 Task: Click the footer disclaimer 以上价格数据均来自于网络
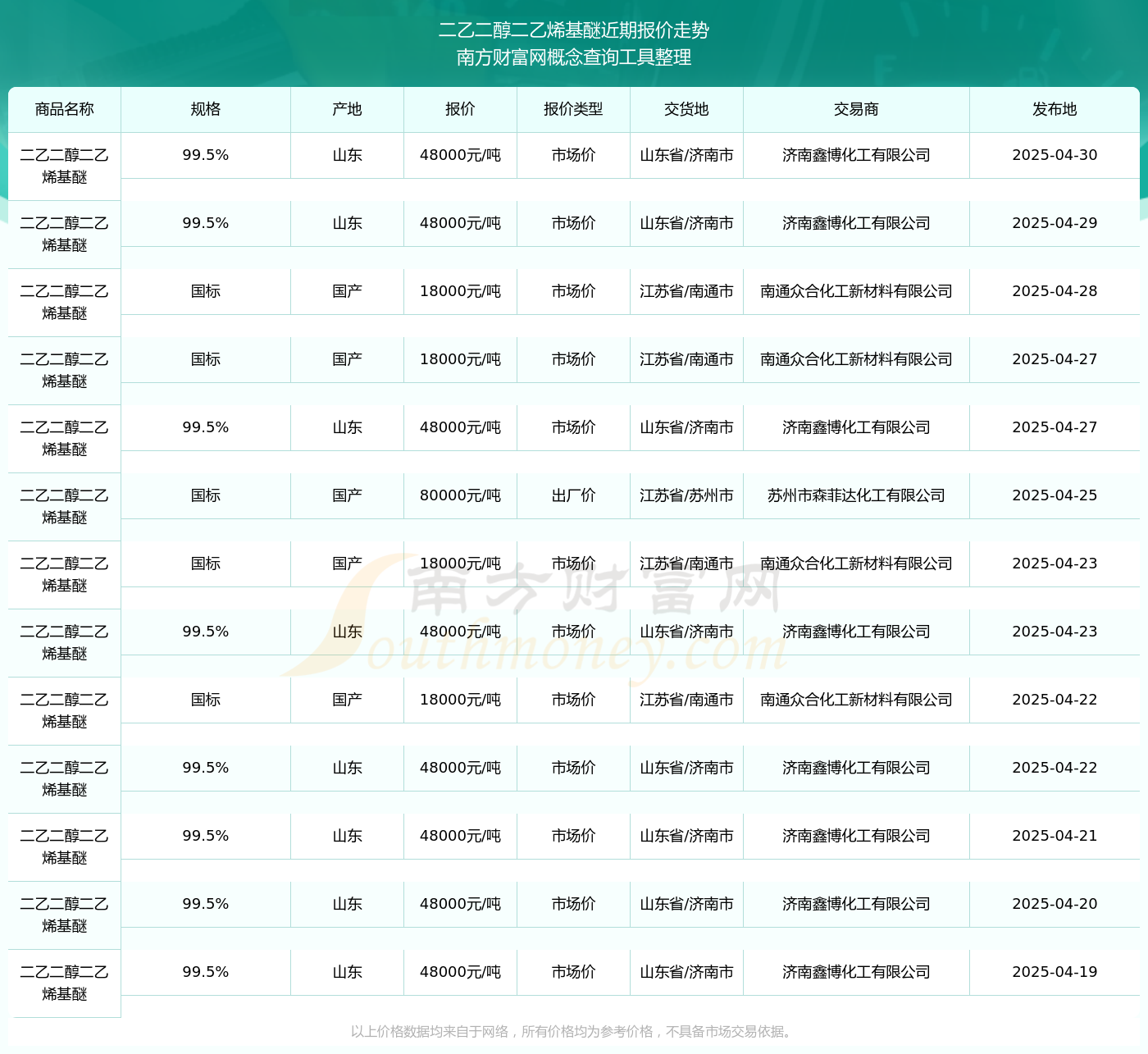coord(430,1032)
